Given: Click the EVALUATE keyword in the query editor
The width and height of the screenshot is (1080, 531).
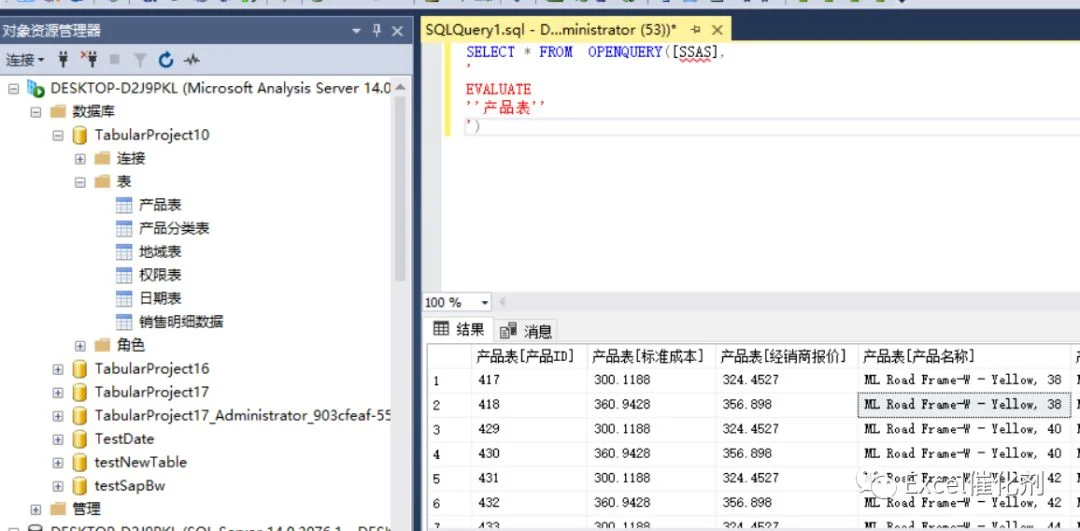Looking at the screenshot, I should 499,89.
